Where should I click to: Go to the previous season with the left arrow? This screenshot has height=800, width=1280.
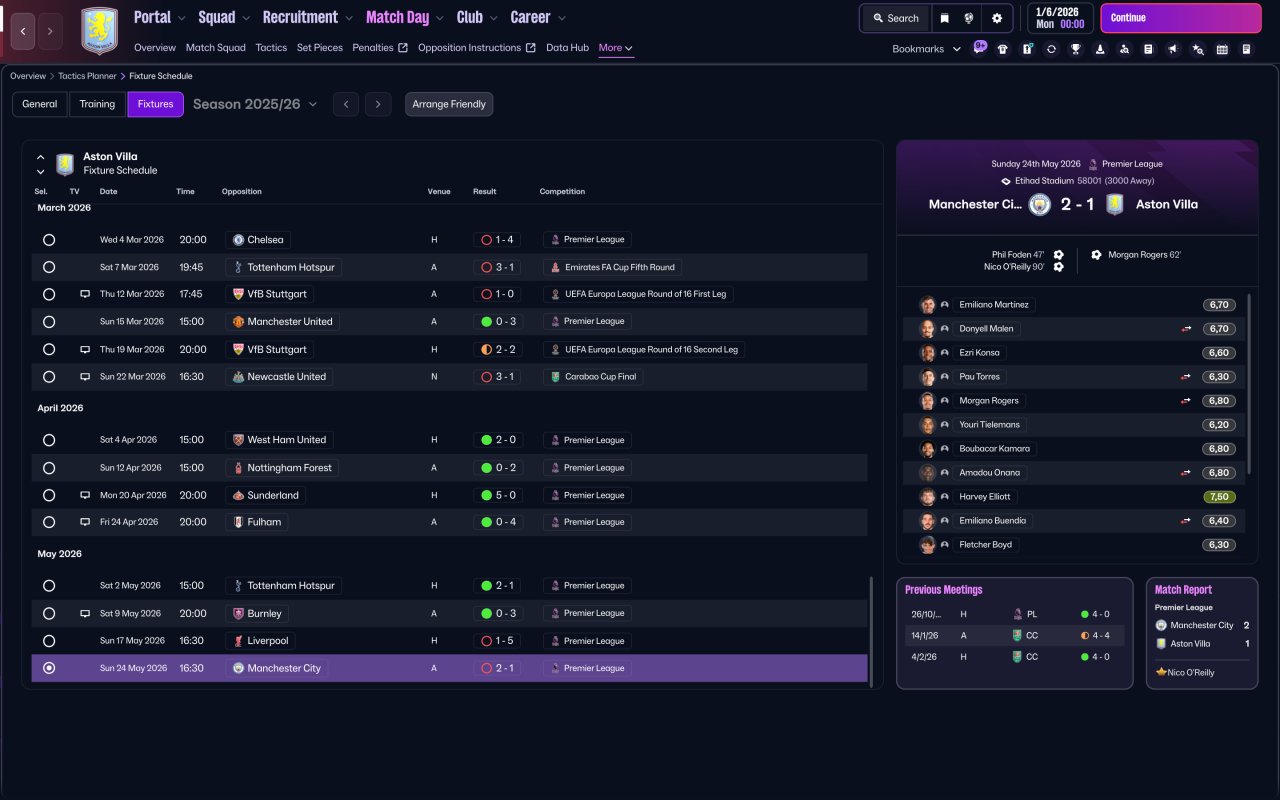(346, 104)
